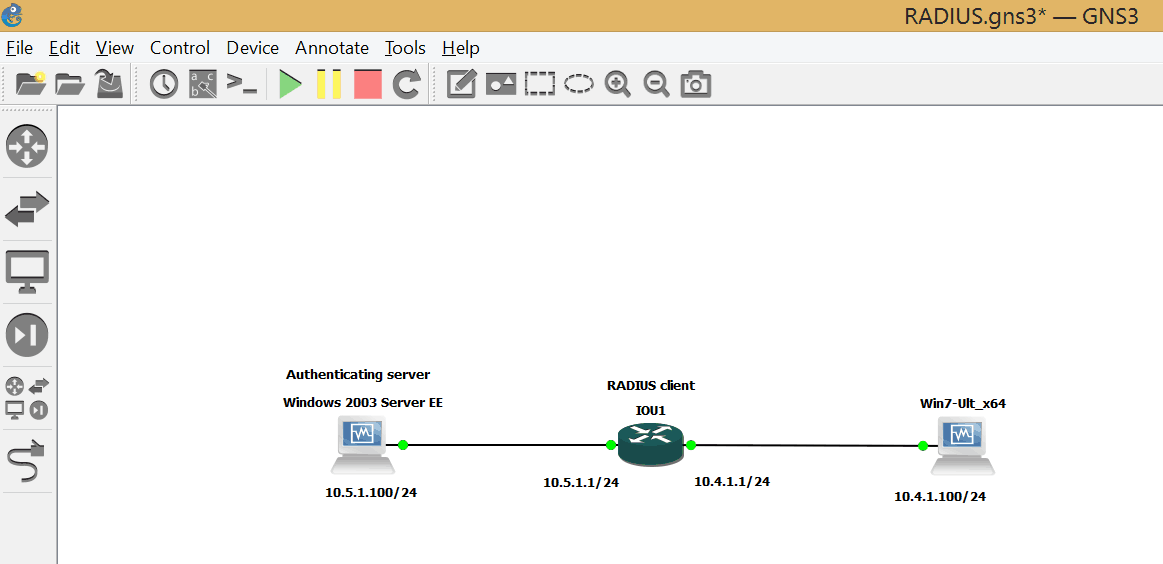
Task: Start all devices with green play
Action: (x=290, y=84)
